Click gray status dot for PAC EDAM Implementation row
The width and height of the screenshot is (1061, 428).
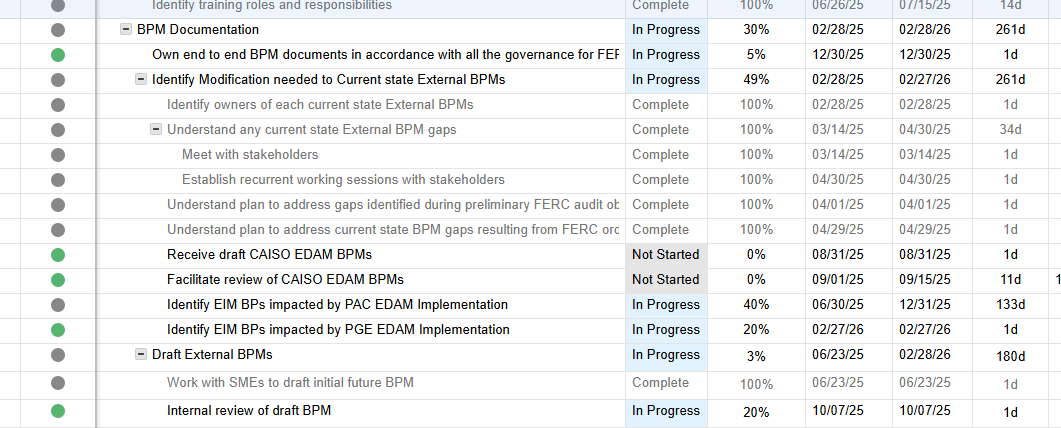(58, 305)
